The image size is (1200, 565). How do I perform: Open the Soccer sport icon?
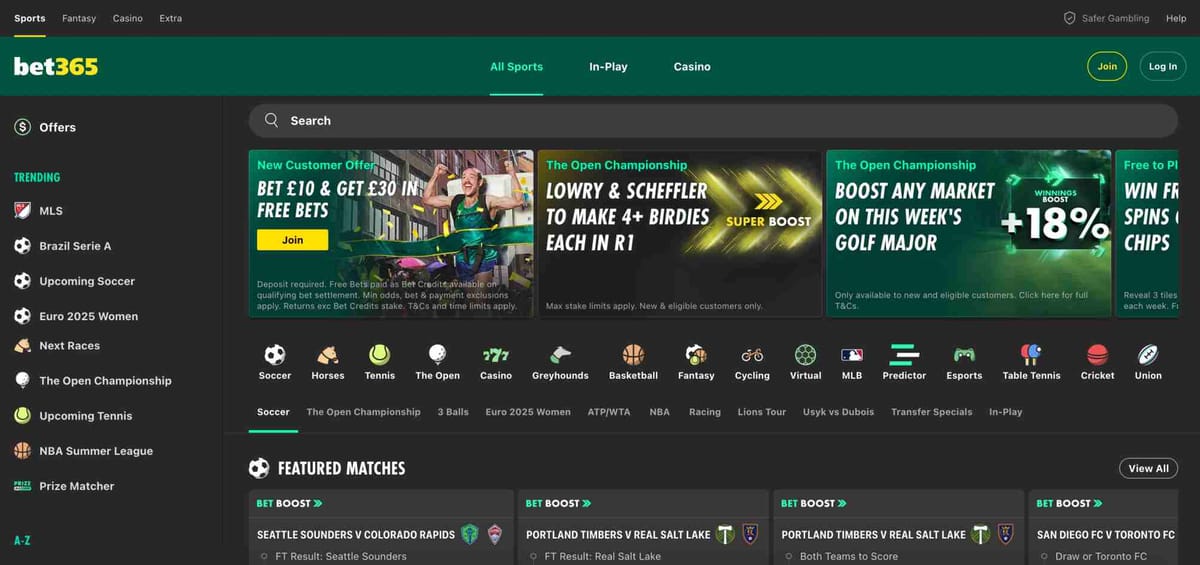click(x=275, y=355)
